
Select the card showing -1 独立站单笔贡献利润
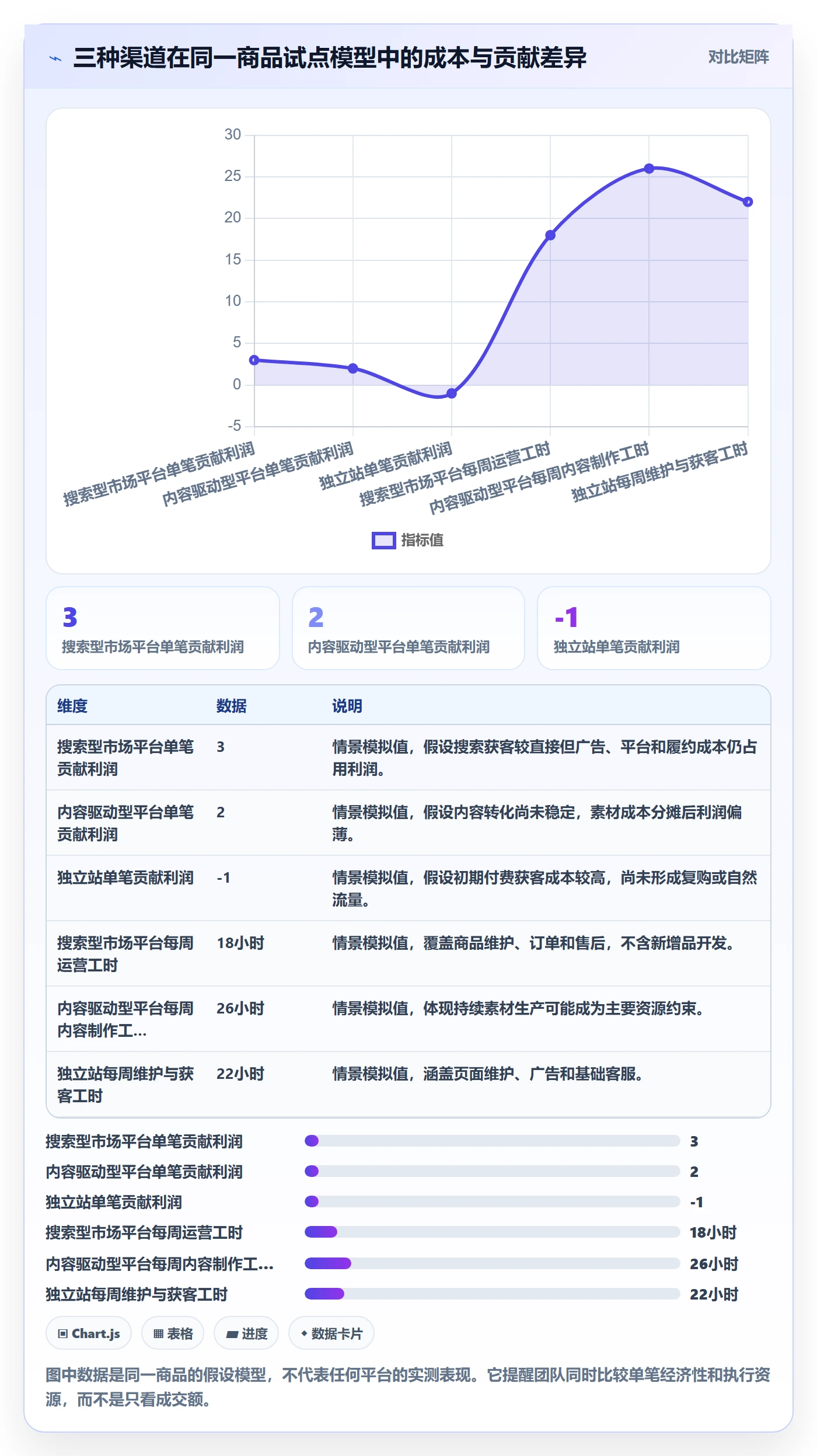point(654,628)
